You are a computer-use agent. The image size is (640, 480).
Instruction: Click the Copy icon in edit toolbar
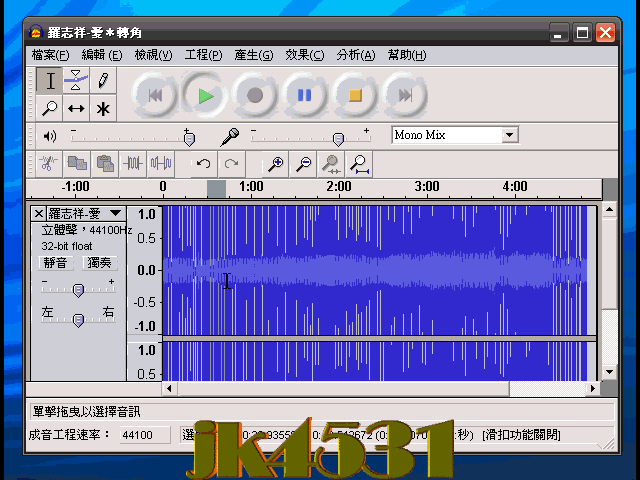click(x=77, y=164)
